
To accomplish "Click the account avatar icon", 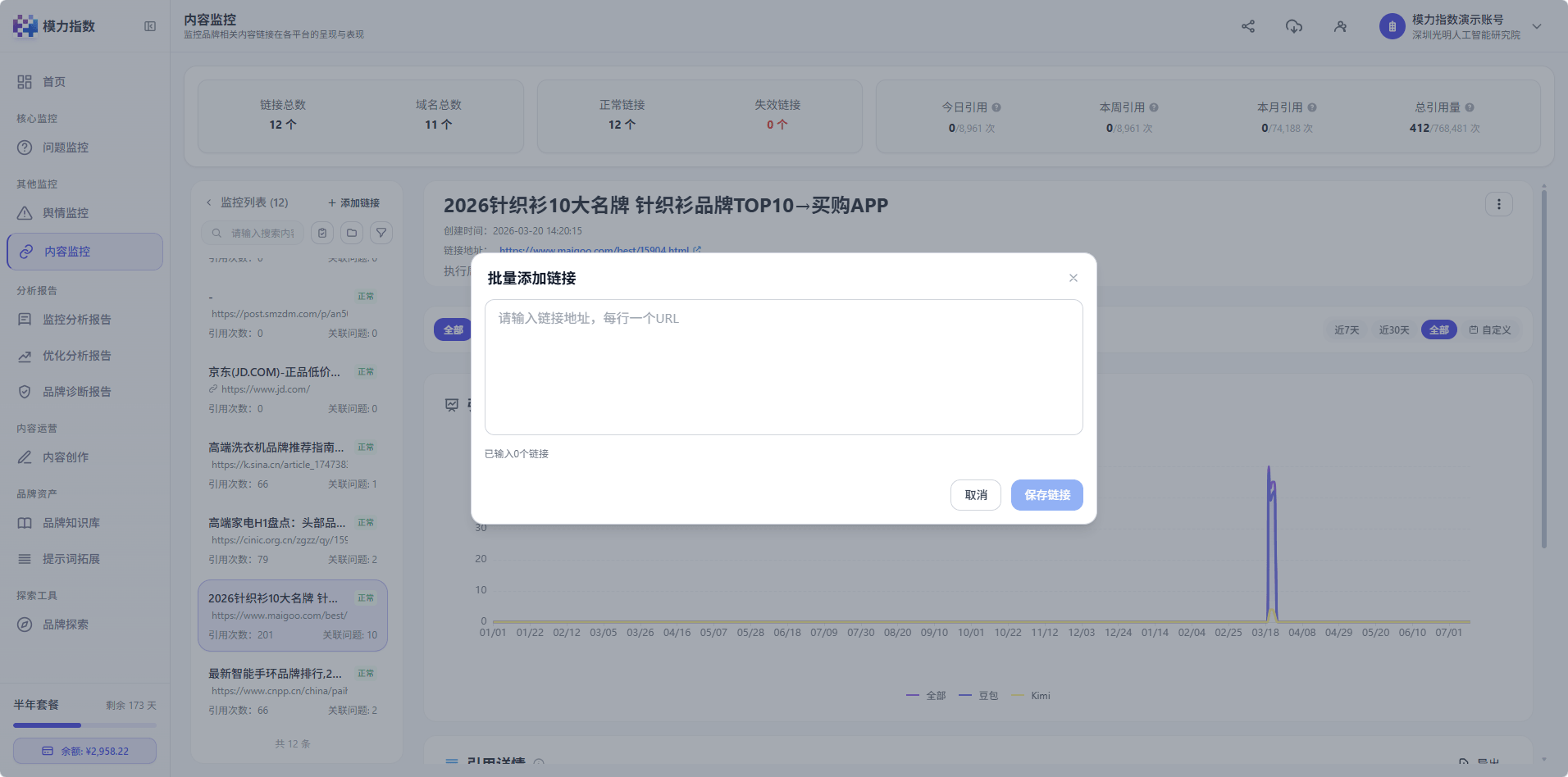I will [x=1392, y=26].
